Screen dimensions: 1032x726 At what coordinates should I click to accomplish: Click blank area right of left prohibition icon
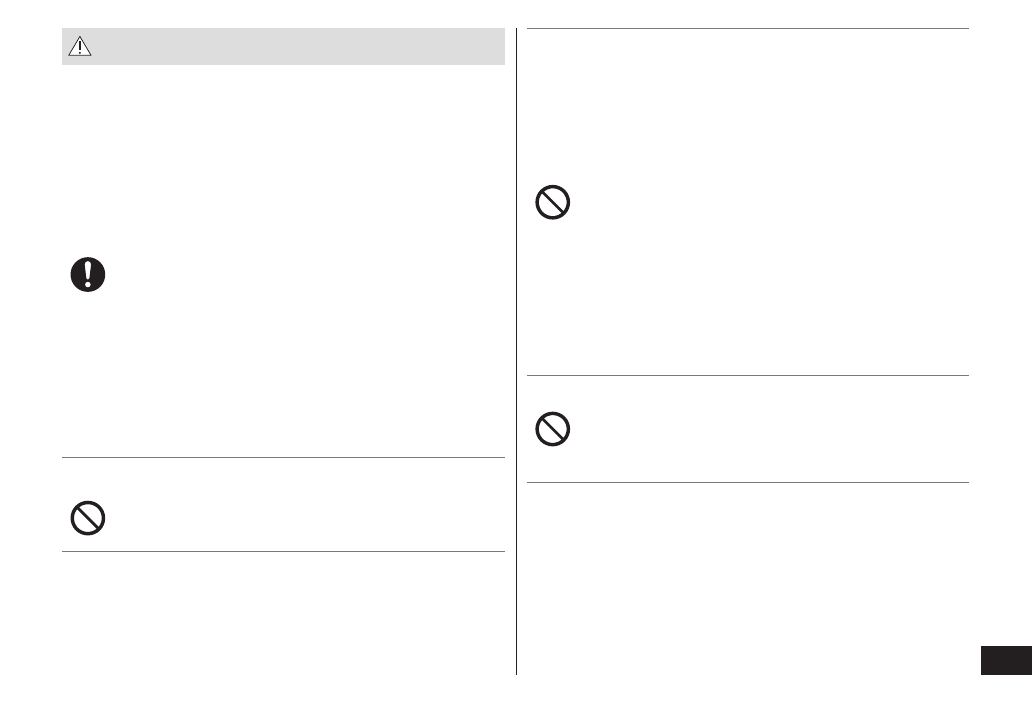(300, 518)
